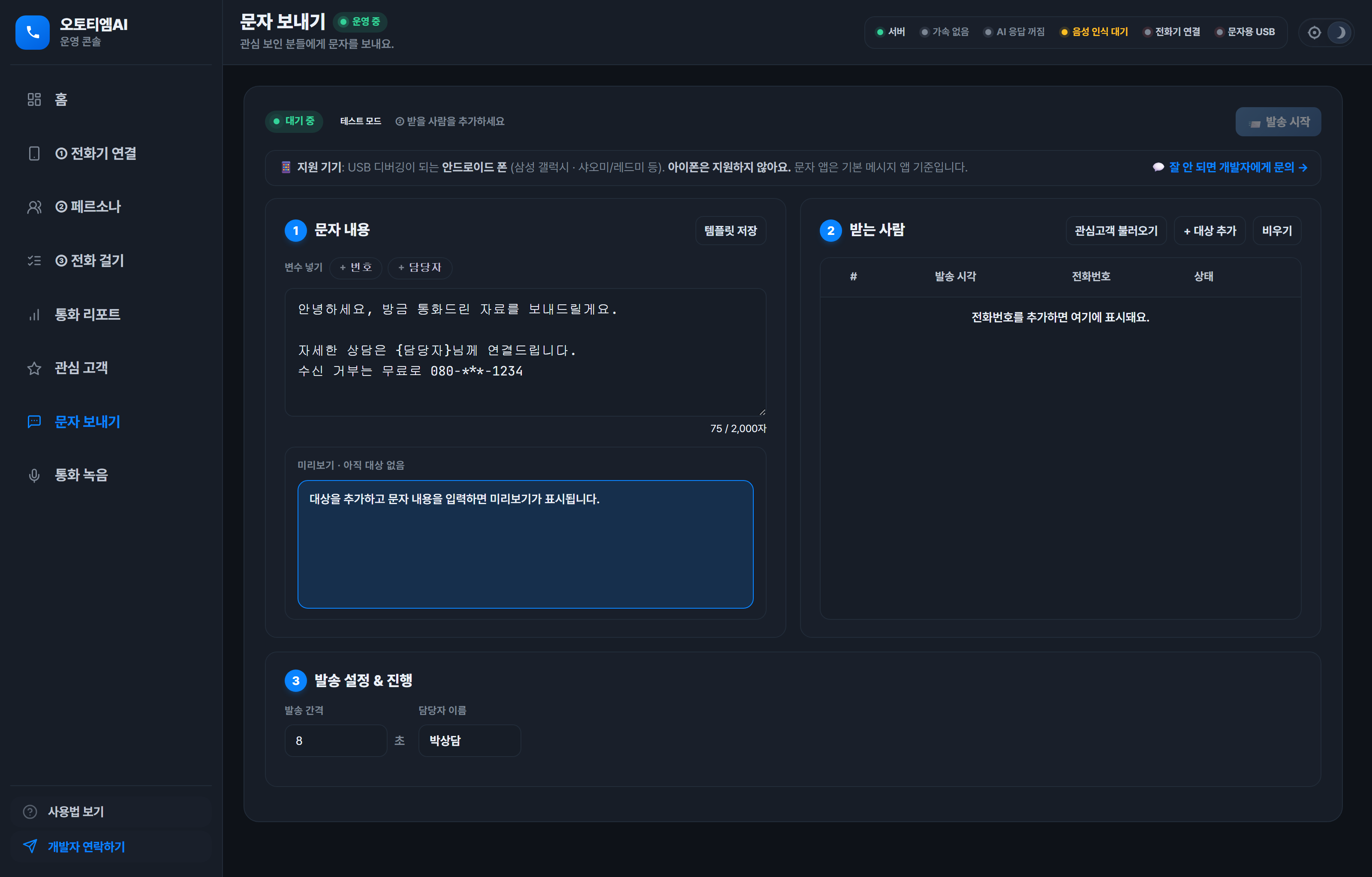This screenshot has width=1372, height=877.
Task: Click the 템플릿 저장 button
Action: [730, 231]
